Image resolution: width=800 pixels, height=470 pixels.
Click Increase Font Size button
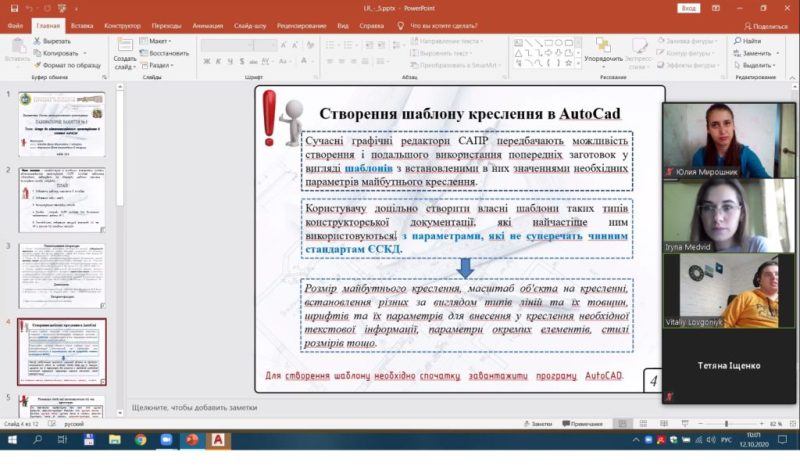point(284,45)
